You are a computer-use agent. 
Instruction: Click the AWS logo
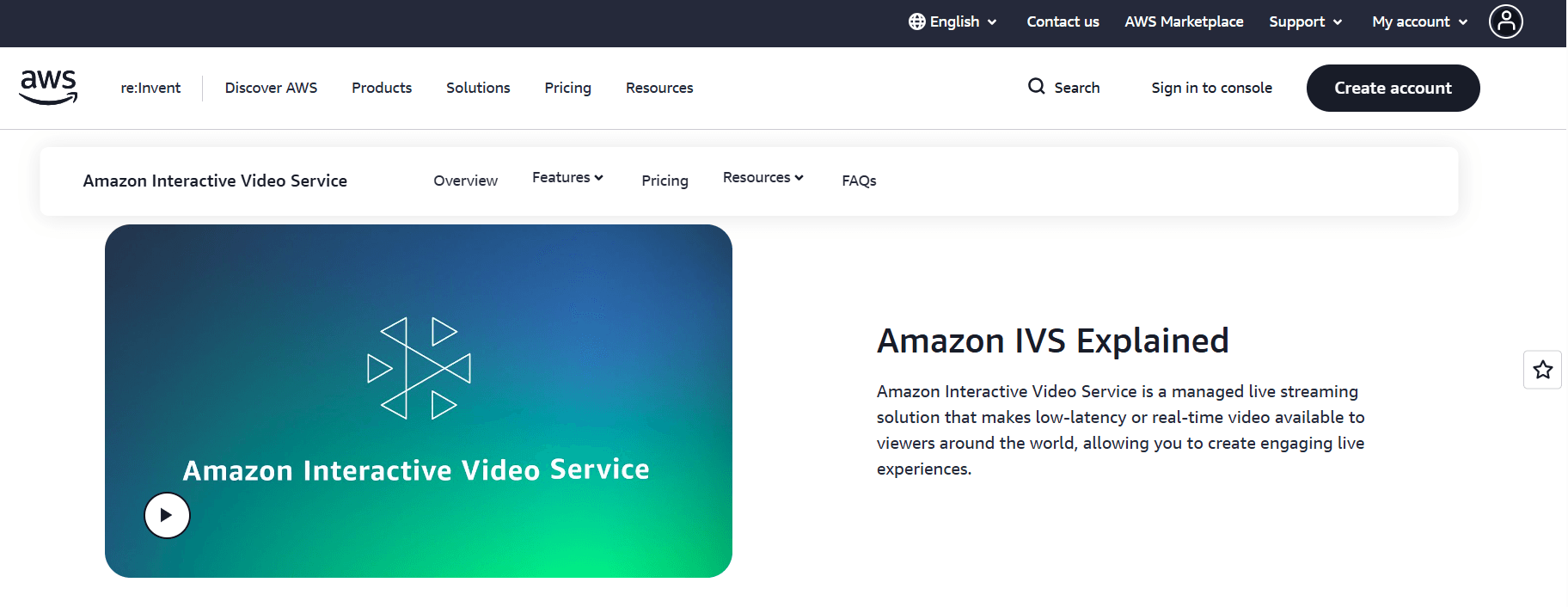click(49, 87)
